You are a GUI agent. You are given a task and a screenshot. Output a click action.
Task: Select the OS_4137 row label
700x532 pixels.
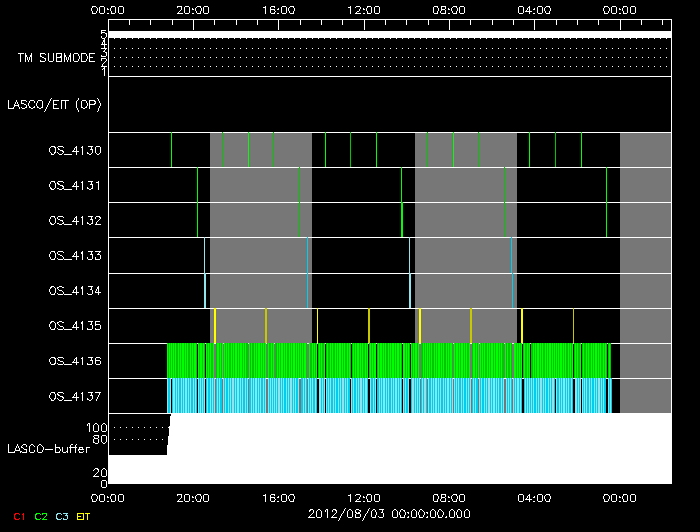(75, 396)
